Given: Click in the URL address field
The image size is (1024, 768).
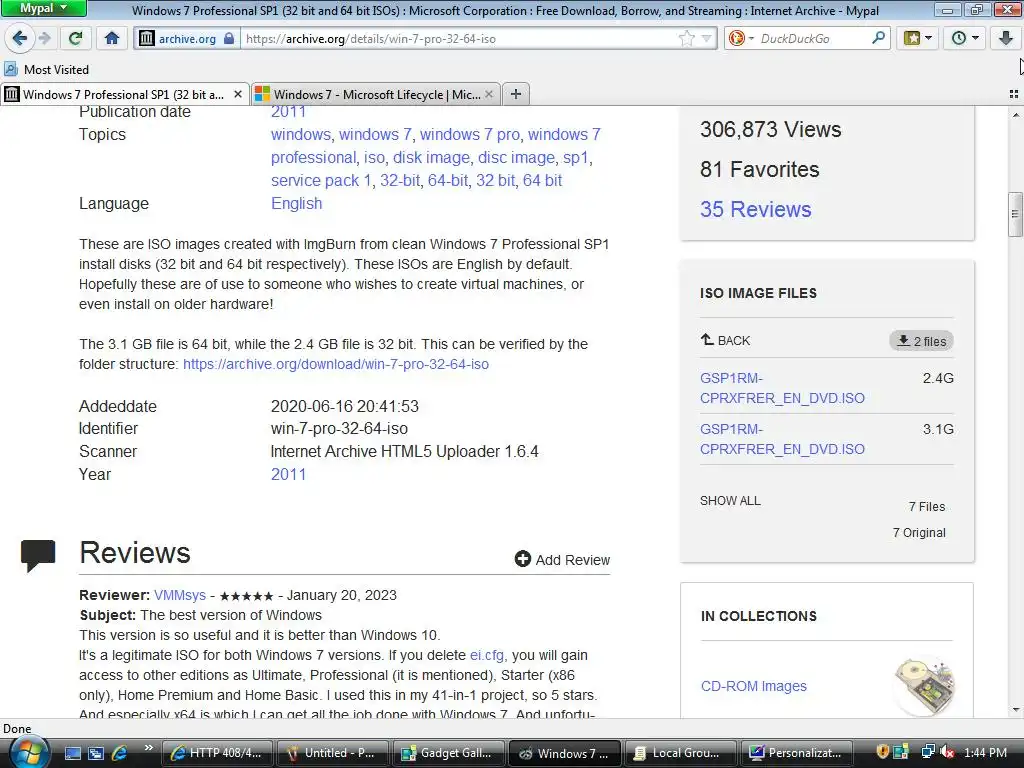Looking at the screenshot, I should coord(457,39).
